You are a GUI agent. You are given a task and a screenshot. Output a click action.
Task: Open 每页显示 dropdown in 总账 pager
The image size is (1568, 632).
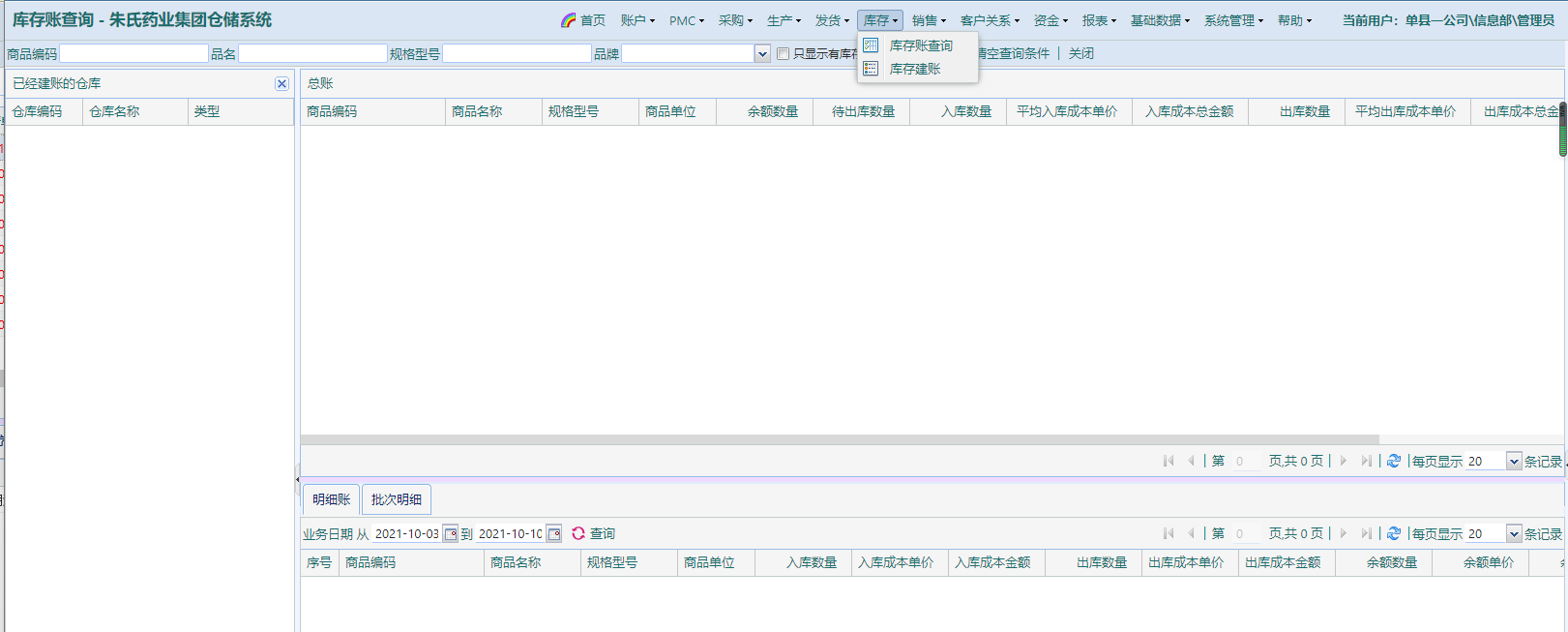pos(1514,462)
